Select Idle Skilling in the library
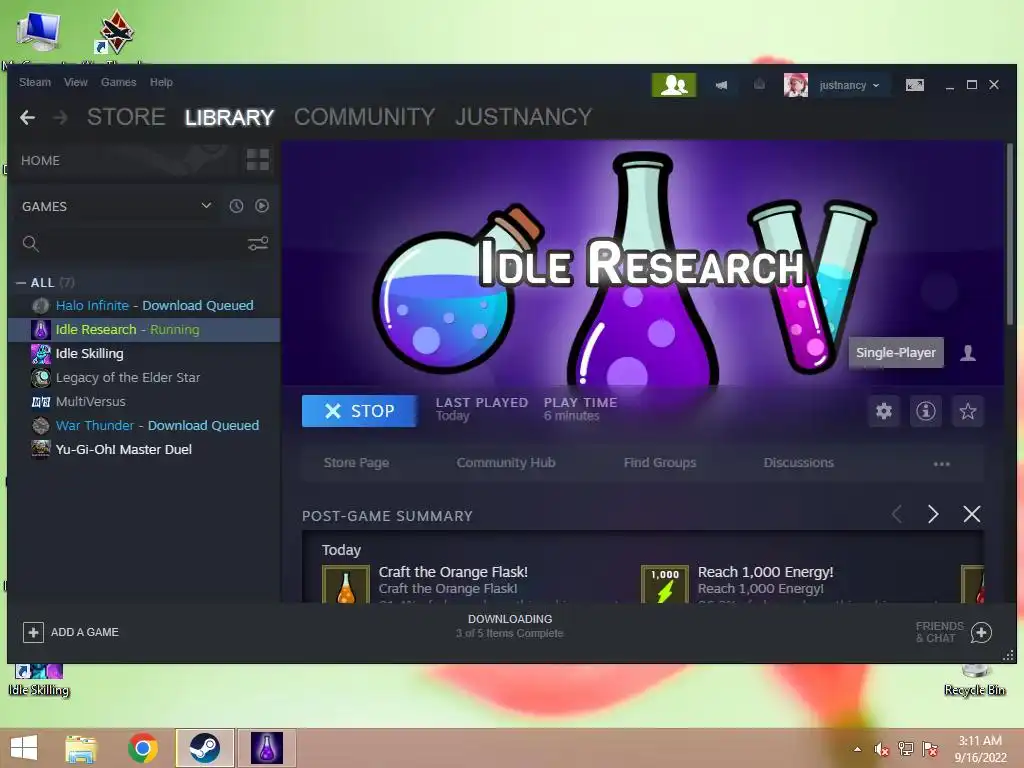The height and width of the screenshot is (768, 1024). 144,353
